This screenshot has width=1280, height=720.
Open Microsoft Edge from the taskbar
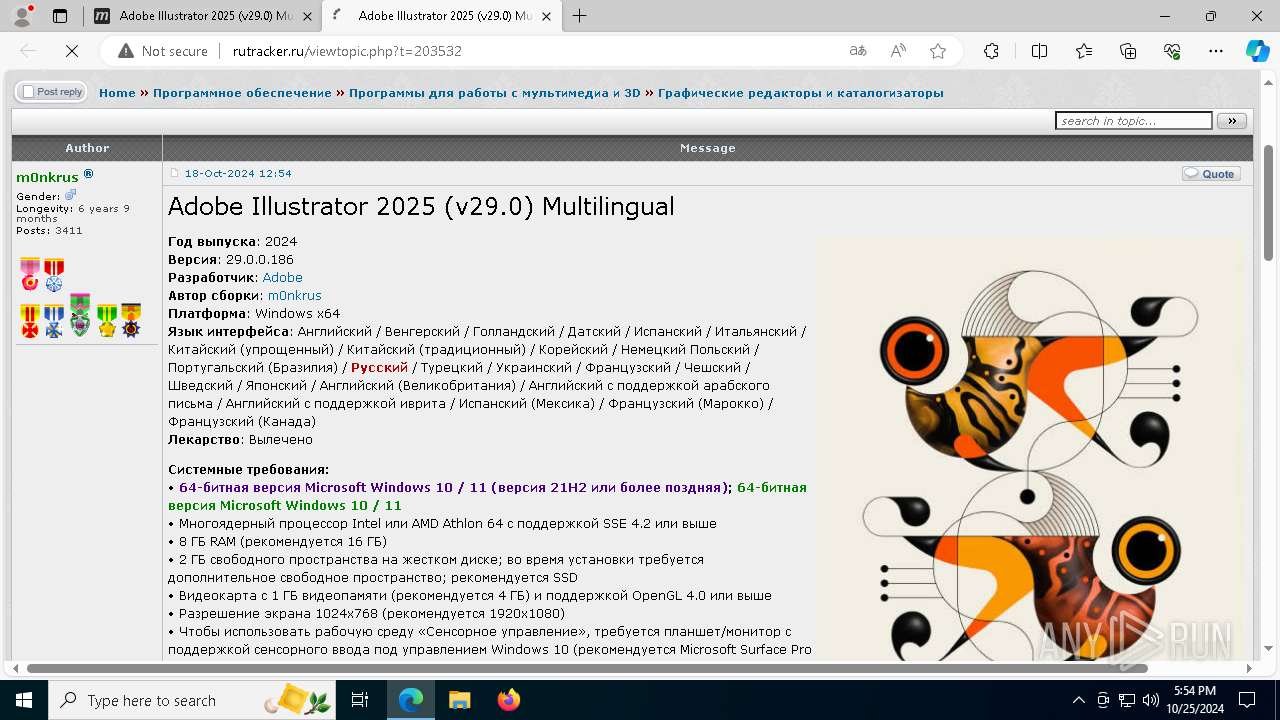[x=411, y=700]
